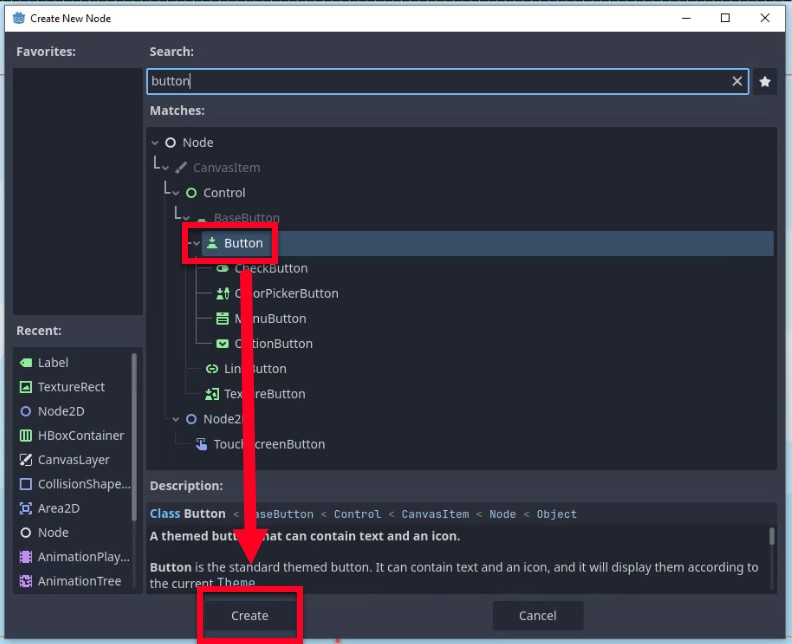Select the Node icon at the tree root
The width and height of the screenshot is (792, 644).
[171, 143]
